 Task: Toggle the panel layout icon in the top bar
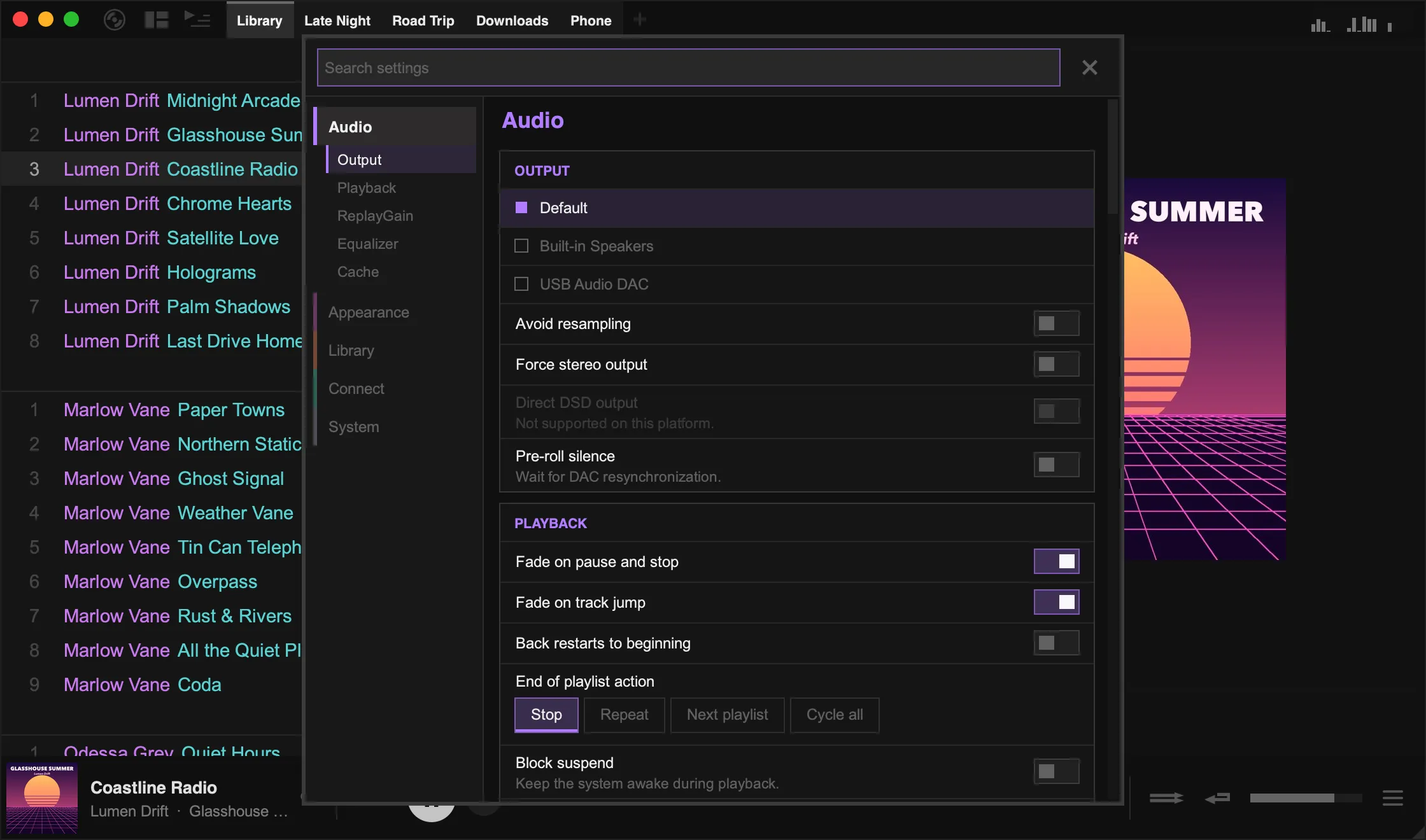(x=157, y=20)
